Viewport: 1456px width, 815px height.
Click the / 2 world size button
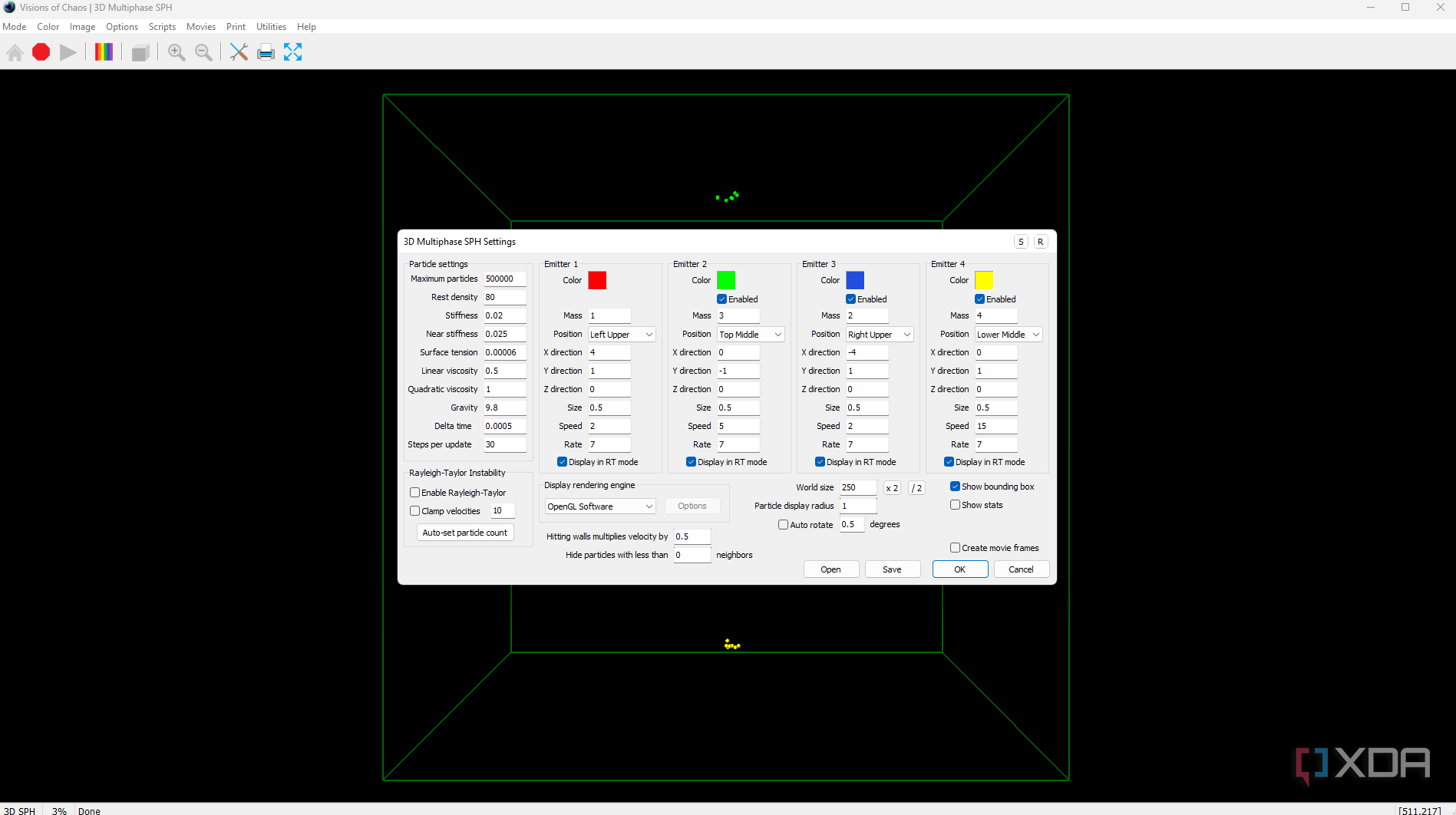coord(916,488)
